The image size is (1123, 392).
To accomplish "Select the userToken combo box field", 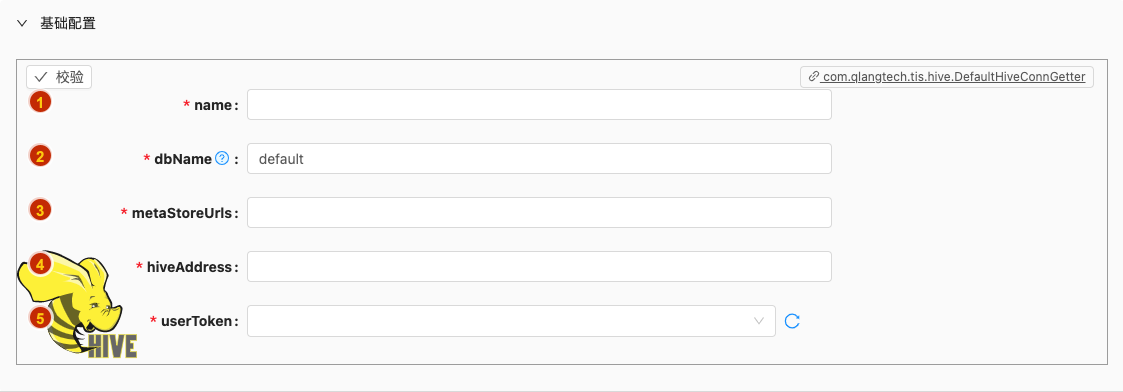I will (511, 321).
